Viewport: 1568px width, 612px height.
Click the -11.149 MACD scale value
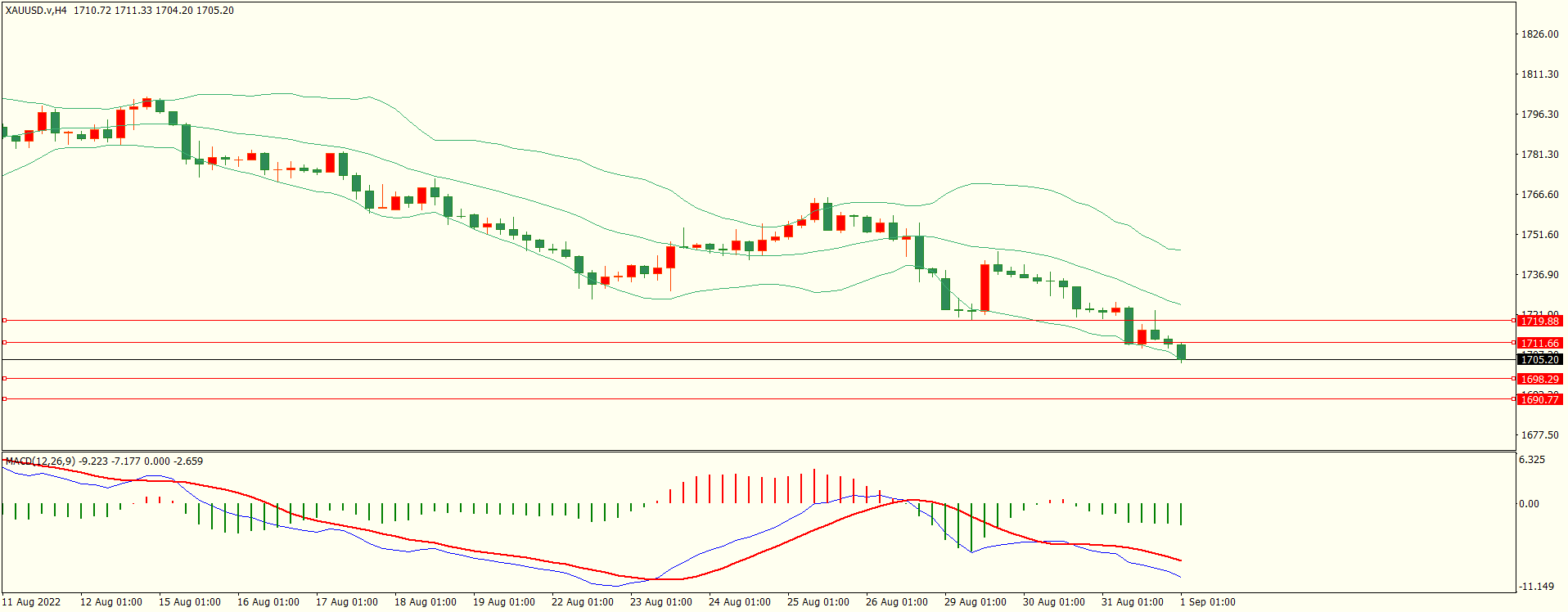point(1536,587)
